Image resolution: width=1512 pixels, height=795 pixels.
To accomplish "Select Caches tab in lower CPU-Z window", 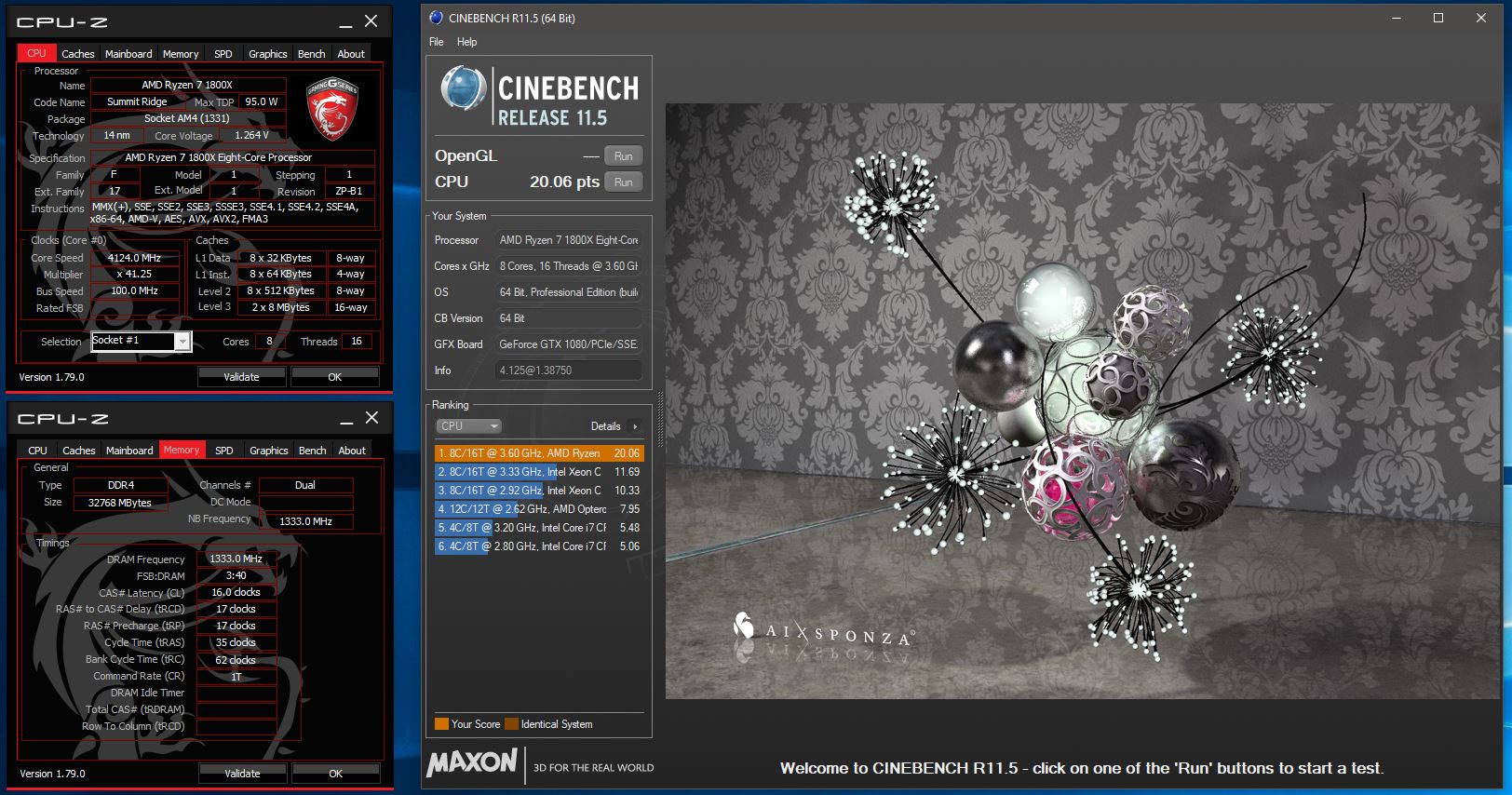I will pyautogui.click(x=79, y=451).
